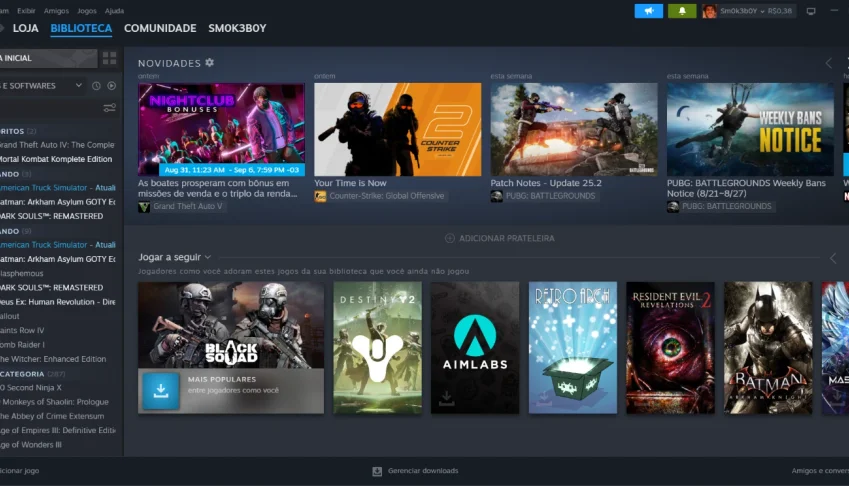Open the SM0K3B0Y profile tab
Screen dimensions: 849x486
pos(237,28)
